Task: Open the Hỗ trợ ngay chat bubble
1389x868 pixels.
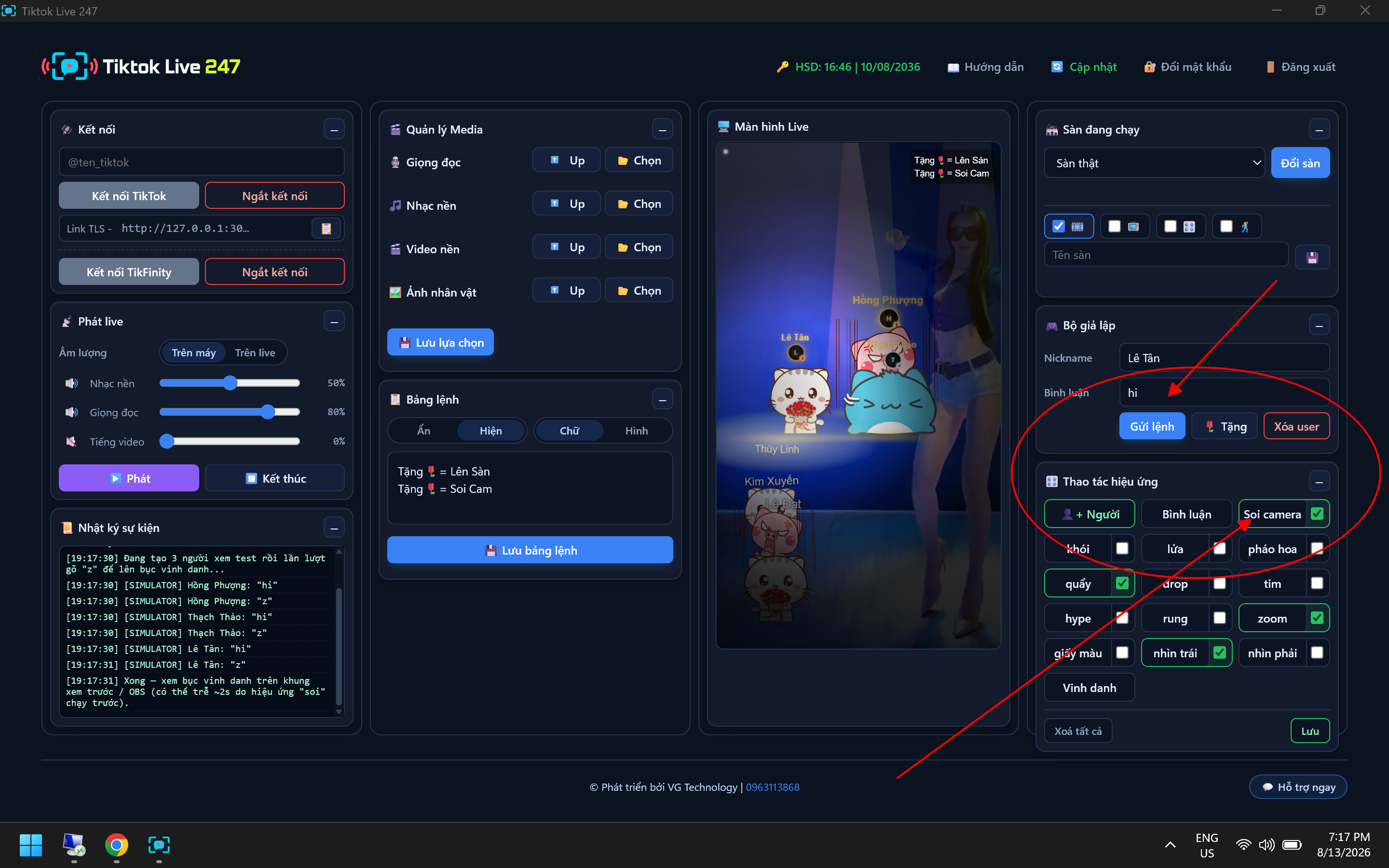Action: (1298, 787)
